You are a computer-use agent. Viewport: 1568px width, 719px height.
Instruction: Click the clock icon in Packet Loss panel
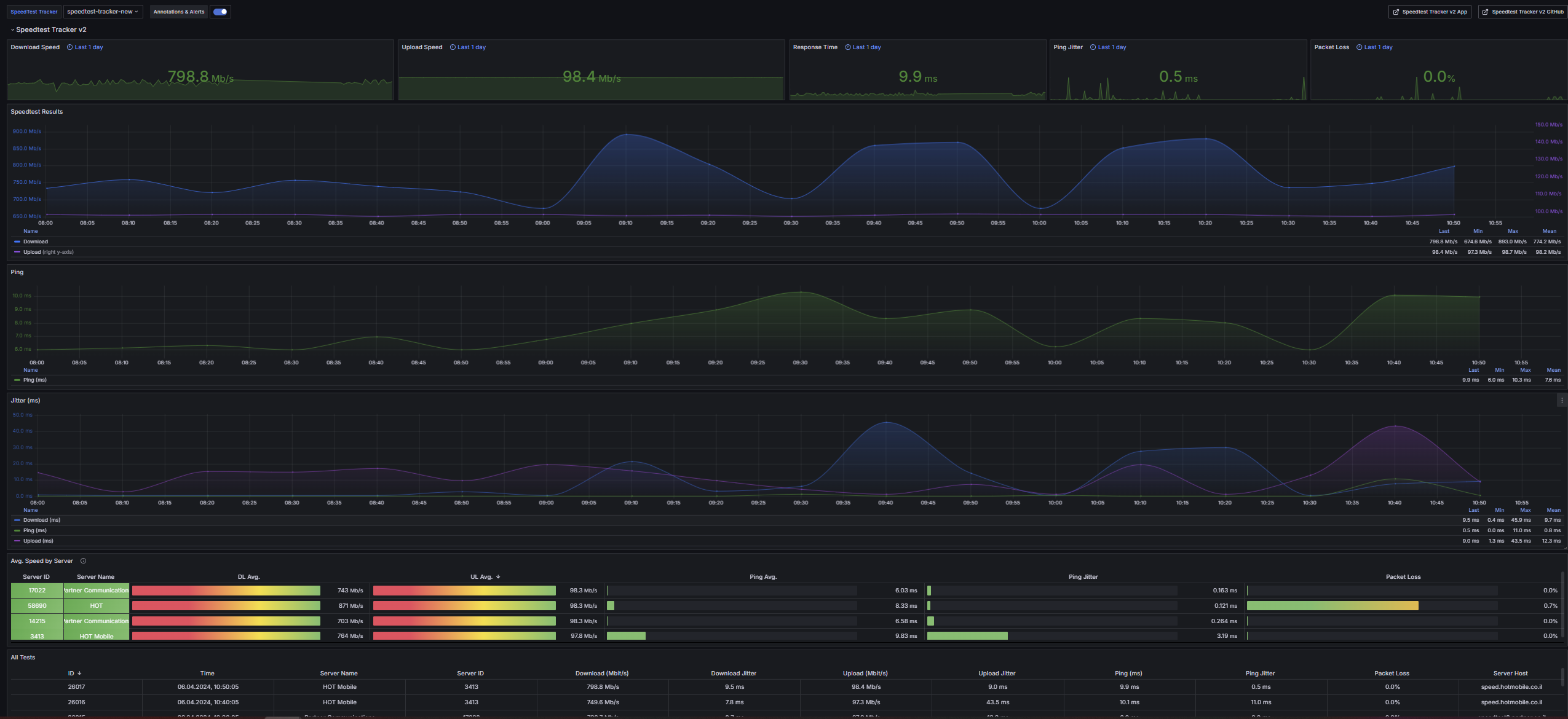[1360, 47]
